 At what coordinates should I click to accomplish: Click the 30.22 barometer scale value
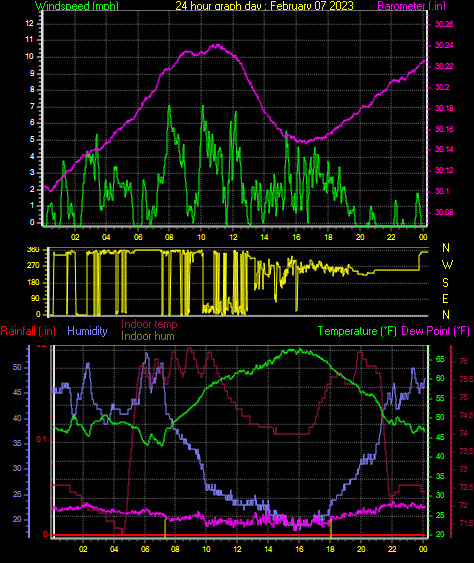click(444, 66)
